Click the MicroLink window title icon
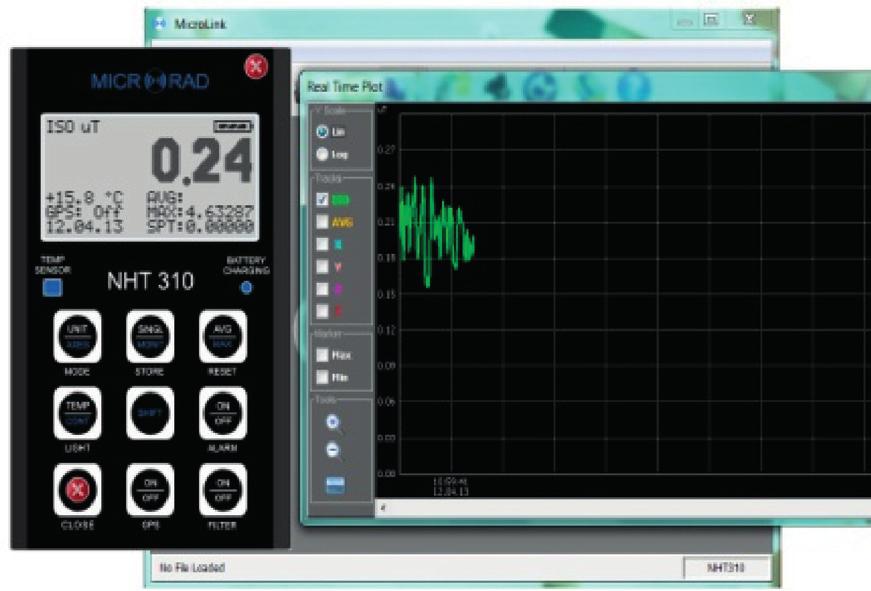Screen dimensions: 871x591 160,24
